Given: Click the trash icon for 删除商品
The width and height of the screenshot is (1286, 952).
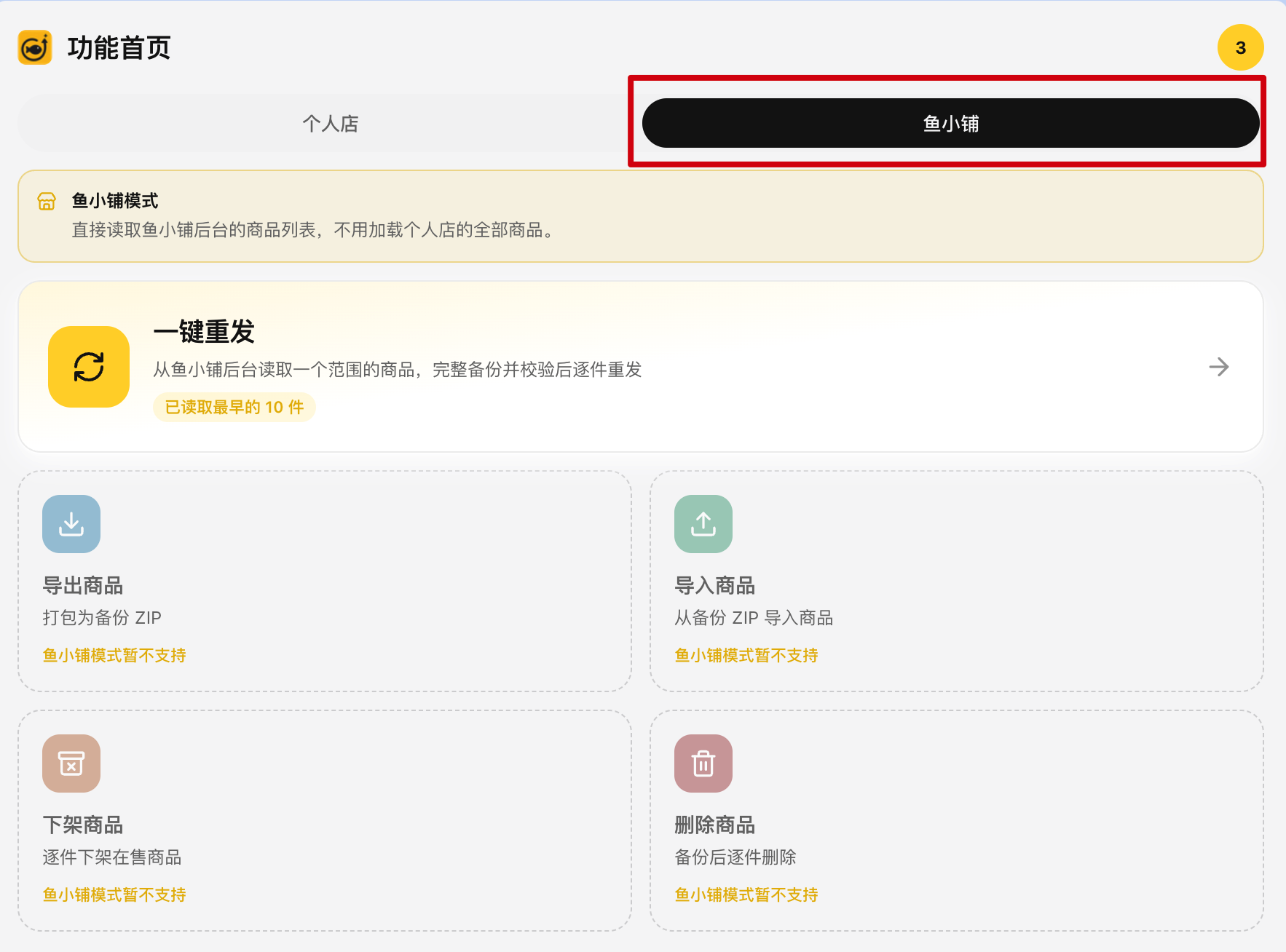Looking at the screenshot, I should click(x=703, y=763).
